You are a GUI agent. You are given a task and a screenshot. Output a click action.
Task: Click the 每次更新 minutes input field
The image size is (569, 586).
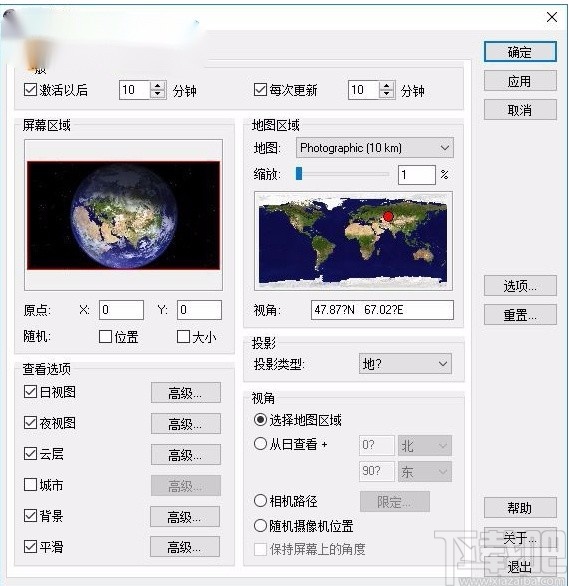364,90
